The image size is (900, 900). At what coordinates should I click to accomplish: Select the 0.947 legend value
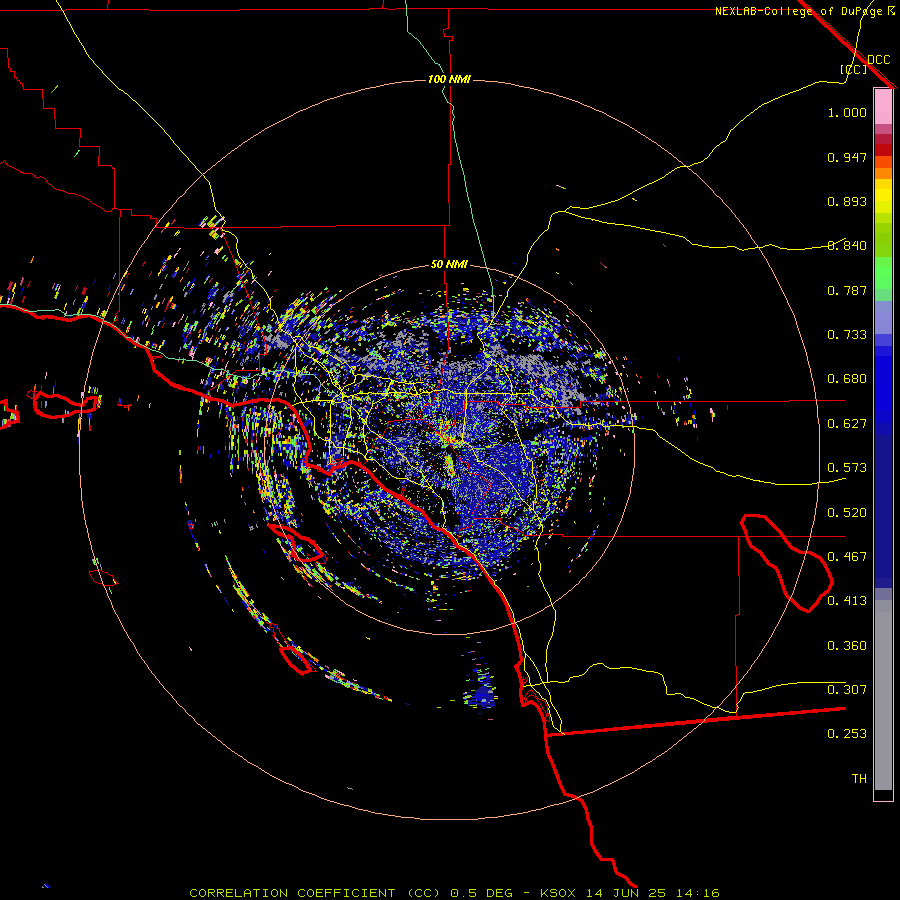[x=847, y=157]
